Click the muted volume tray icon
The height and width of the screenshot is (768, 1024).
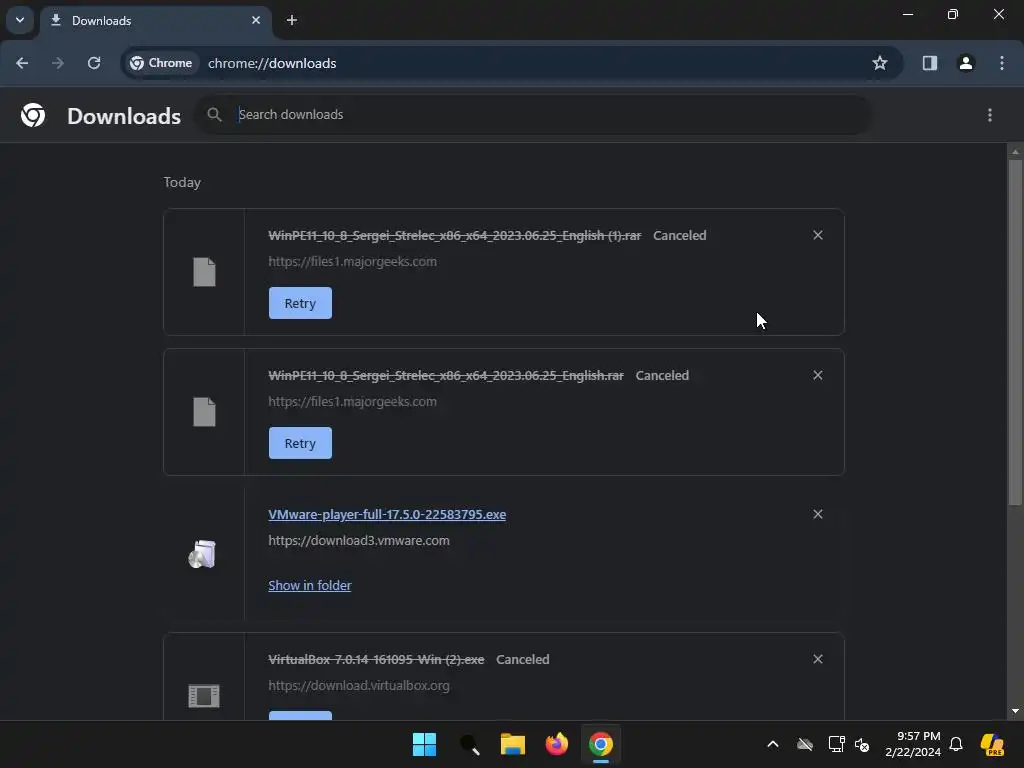pos(862,744)
